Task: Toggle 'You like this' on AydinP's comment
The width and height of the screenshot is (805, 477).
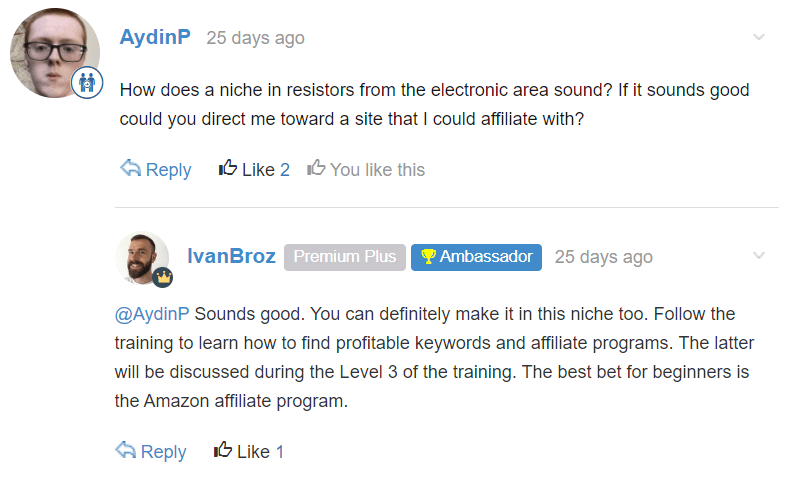Action: coord(366,169)
